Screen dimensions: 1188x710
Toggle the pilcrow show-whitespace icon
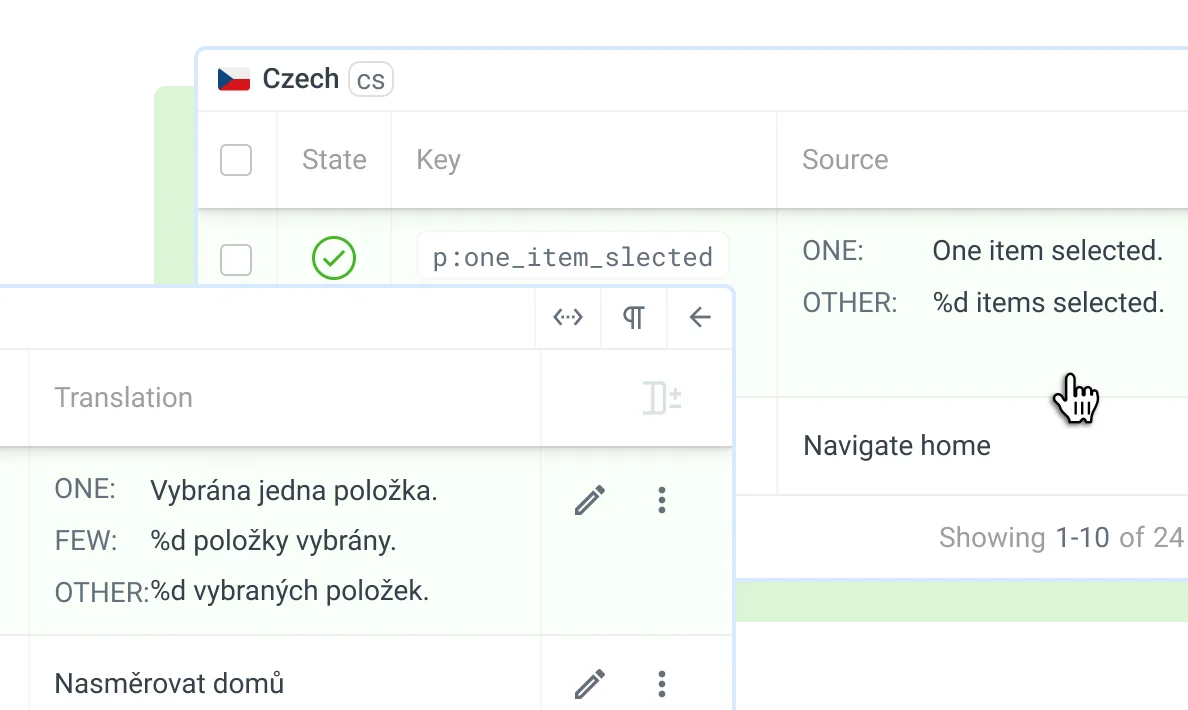coord(634,318)
